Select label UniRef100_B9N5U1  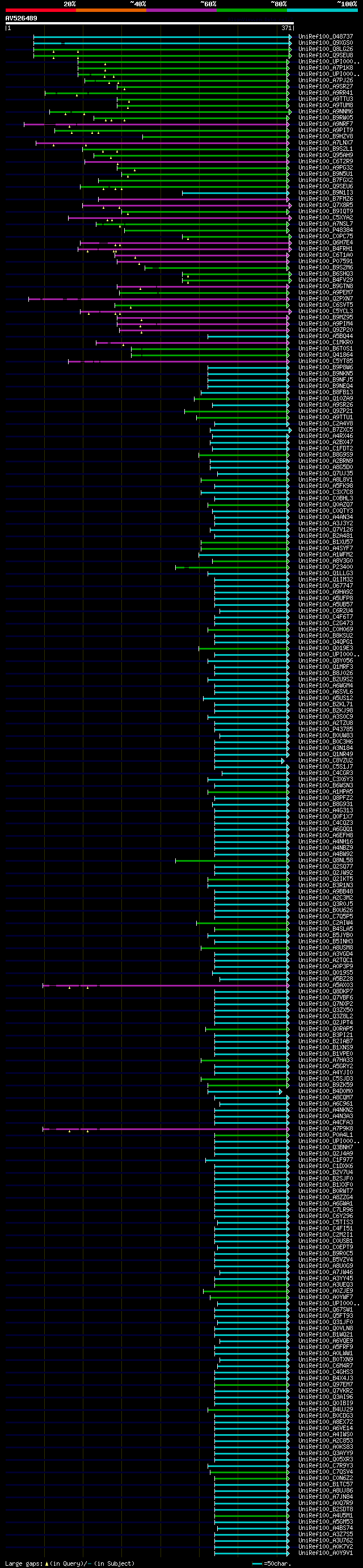point(325,174)
